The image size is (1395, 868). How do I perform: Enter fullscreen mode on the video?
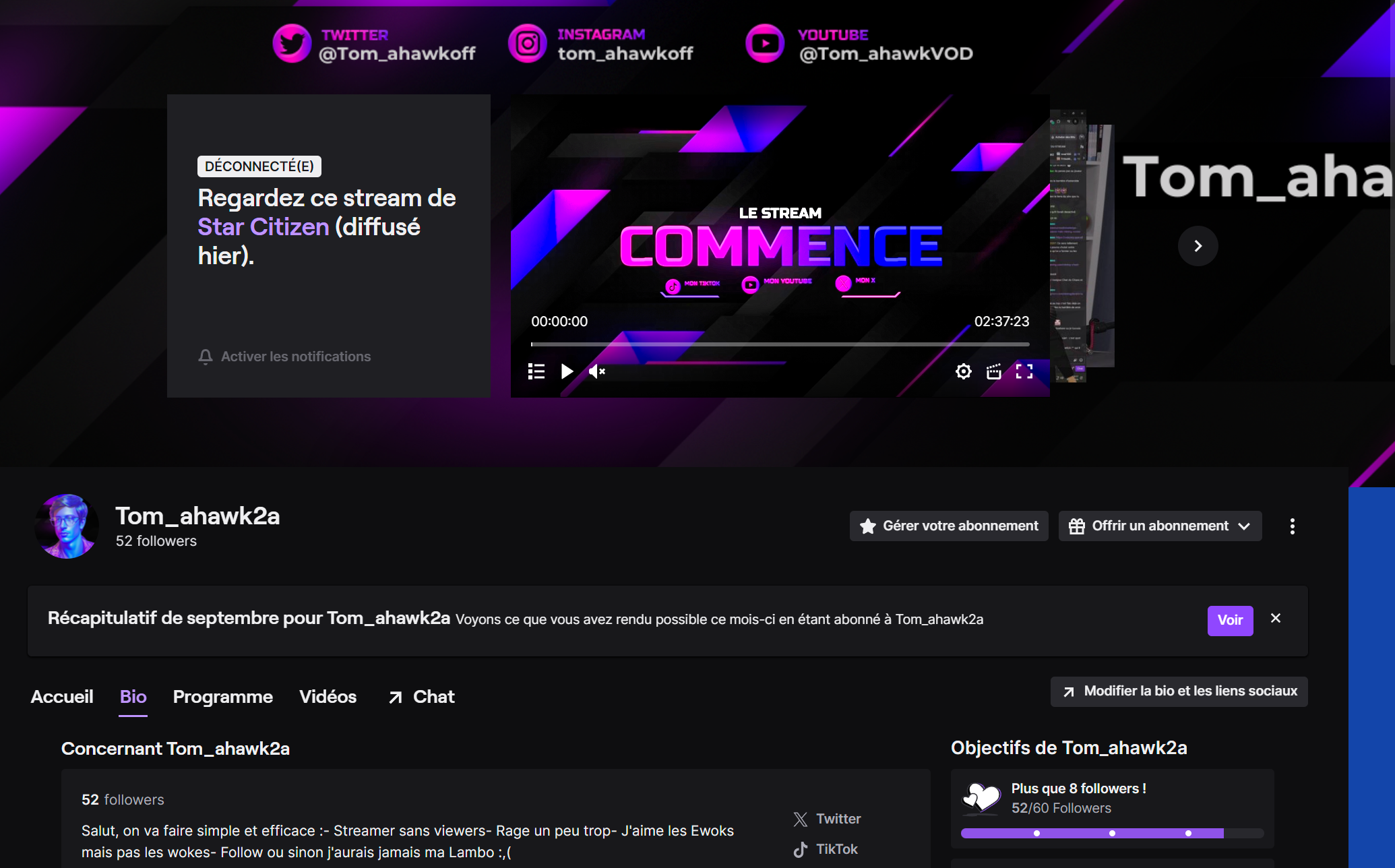[1024, 371]
